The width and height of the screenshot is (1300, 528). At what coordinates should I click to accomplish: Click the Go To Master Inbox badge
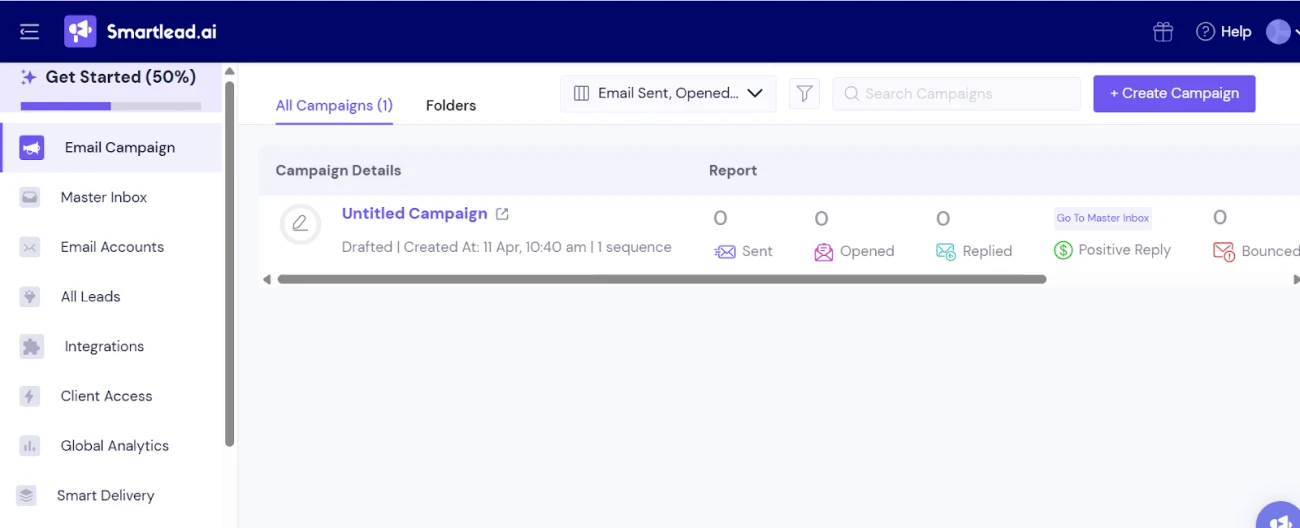click(x=1103, y=218)
